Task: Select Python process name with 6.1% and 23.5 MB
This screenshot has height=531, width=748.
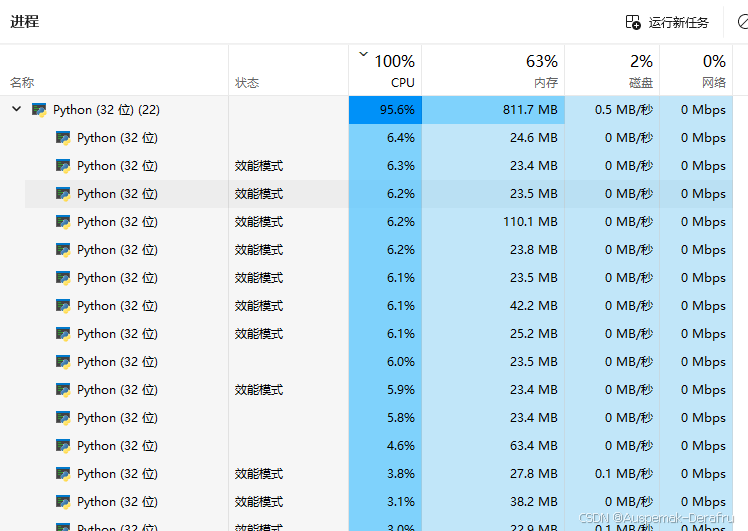Action: (x=117, y=278)
